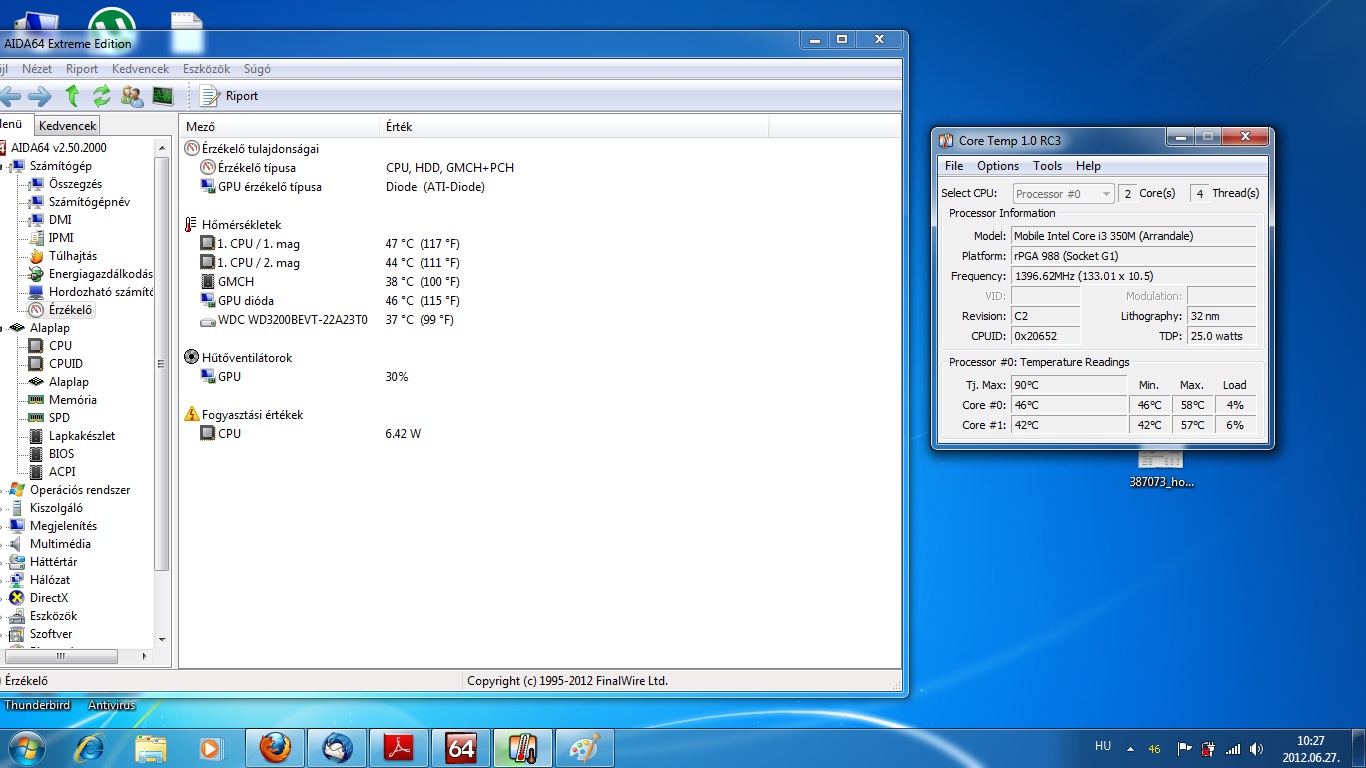Open the Select CPU dropdown in Core Temp
Screen dimensions: 1366x768
pos(1063,194)
